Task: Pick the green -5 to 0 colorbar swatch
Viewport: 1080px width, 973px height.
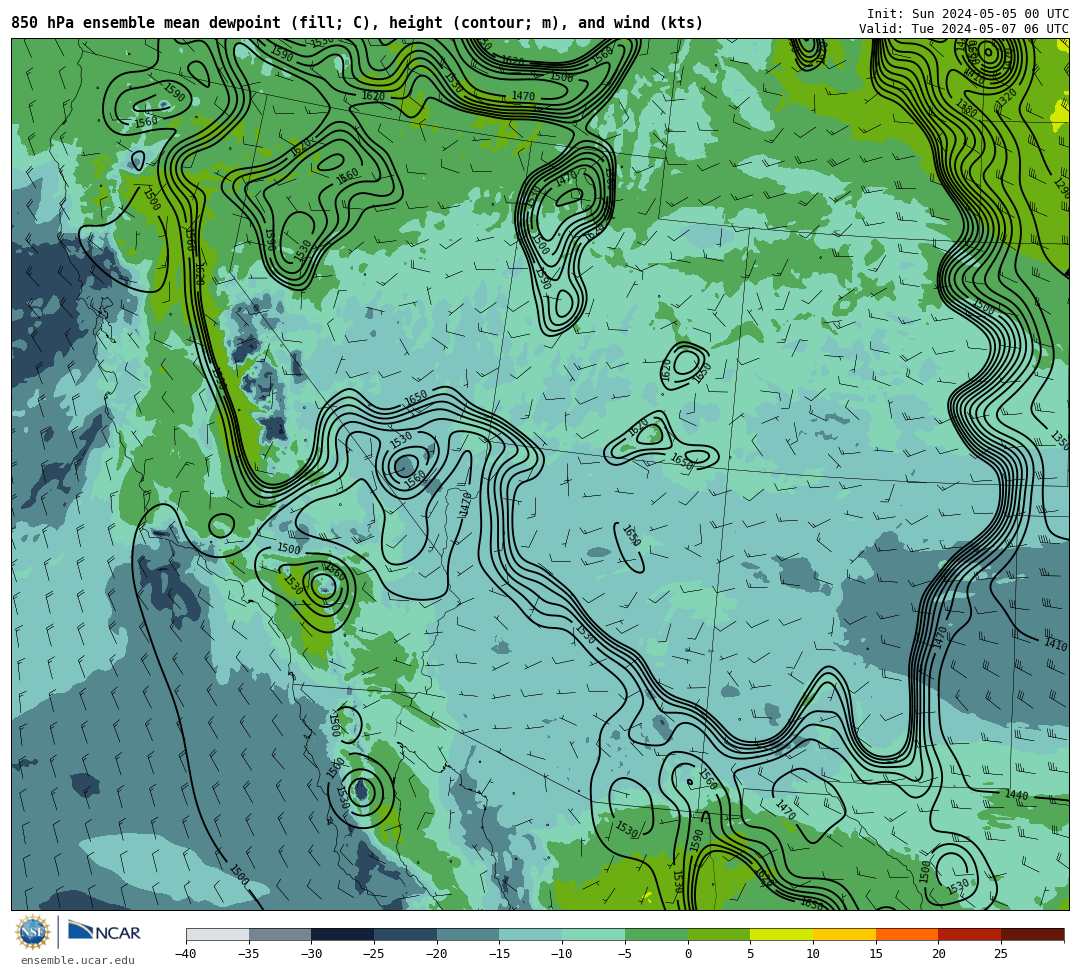Action: (x=656, y=934)
